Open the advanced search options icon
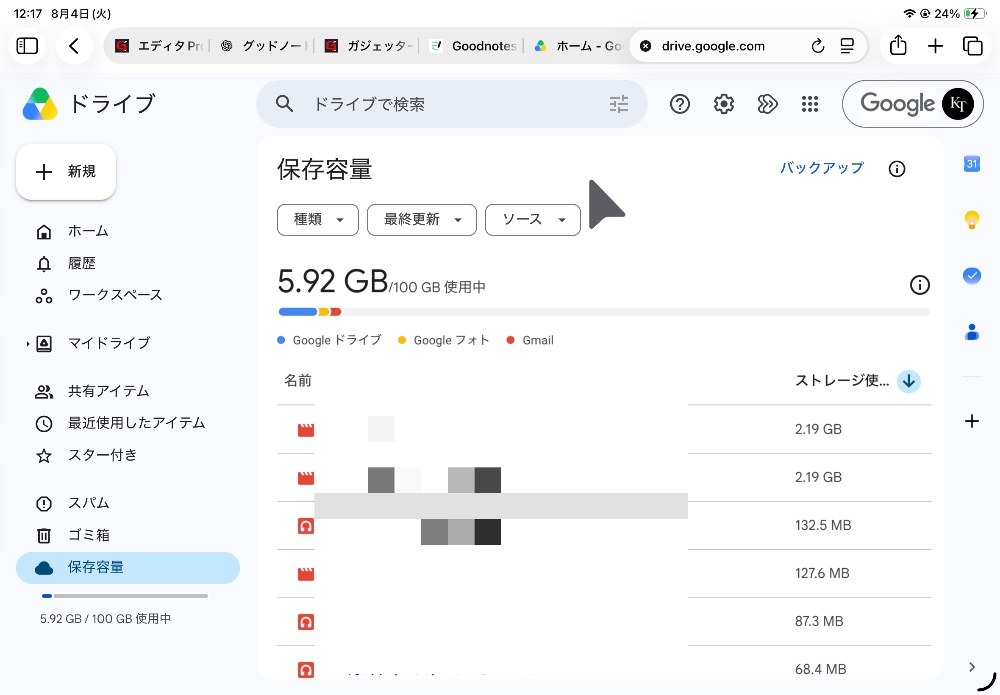This screenshot has width=1000, height=695. [619, 104]
